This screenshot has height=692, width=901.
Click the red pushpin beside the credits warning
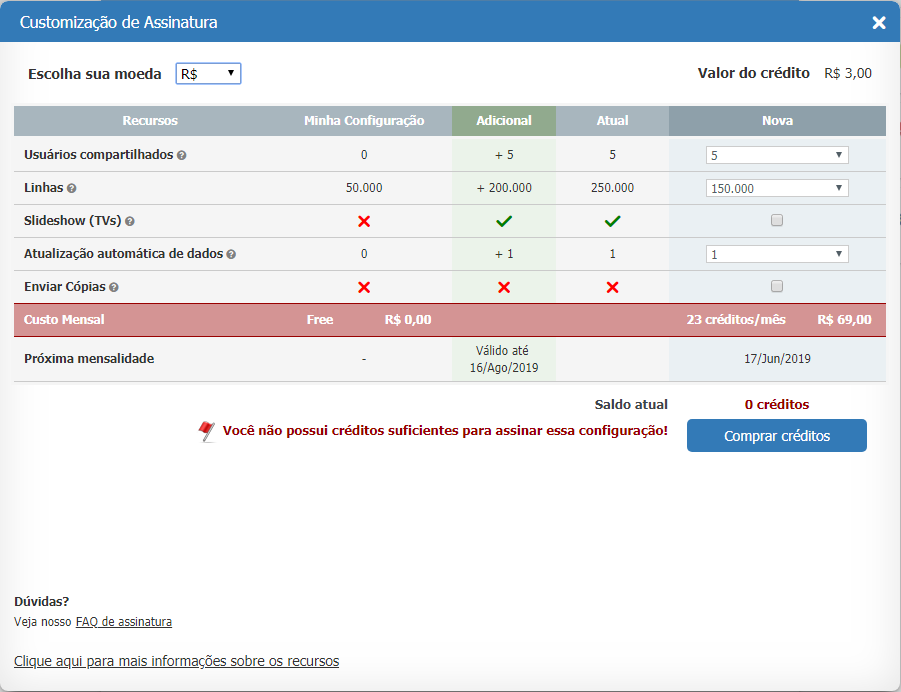click(207, 432)
